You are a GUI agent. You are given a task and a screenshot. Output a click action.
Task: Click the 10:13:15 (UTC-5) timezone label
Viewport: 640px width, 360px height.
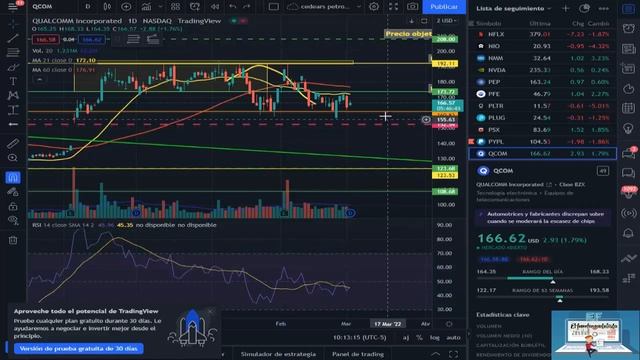359,337
